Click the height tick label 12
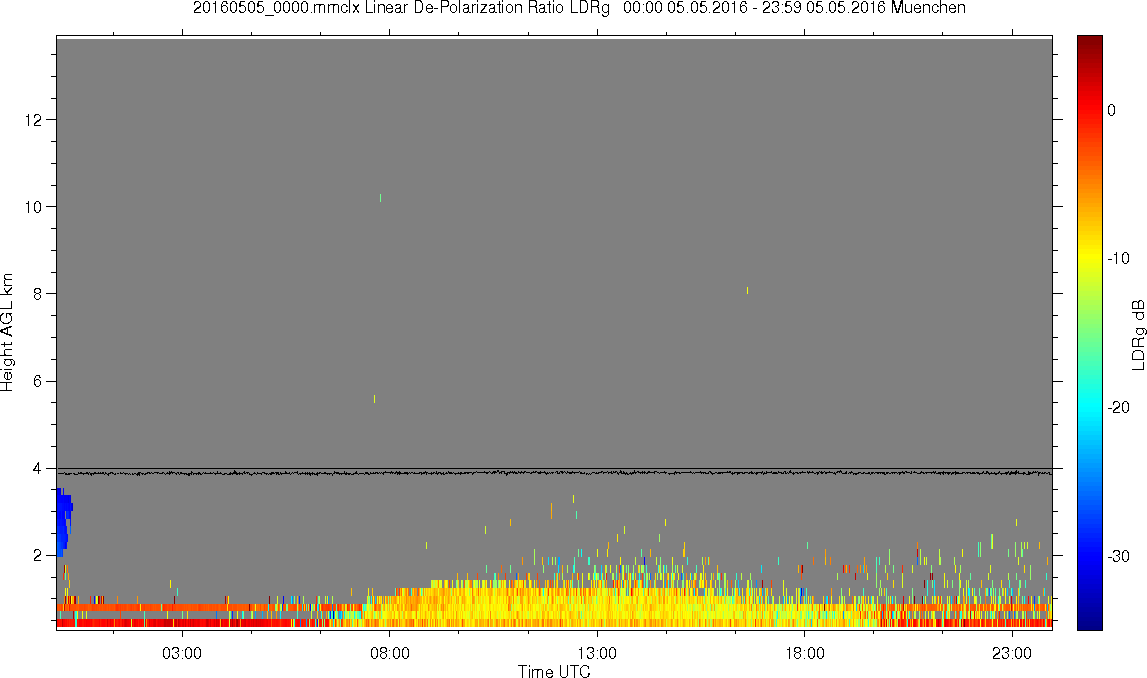This screenshot has height=678, width=1147. tap(34, 119)
